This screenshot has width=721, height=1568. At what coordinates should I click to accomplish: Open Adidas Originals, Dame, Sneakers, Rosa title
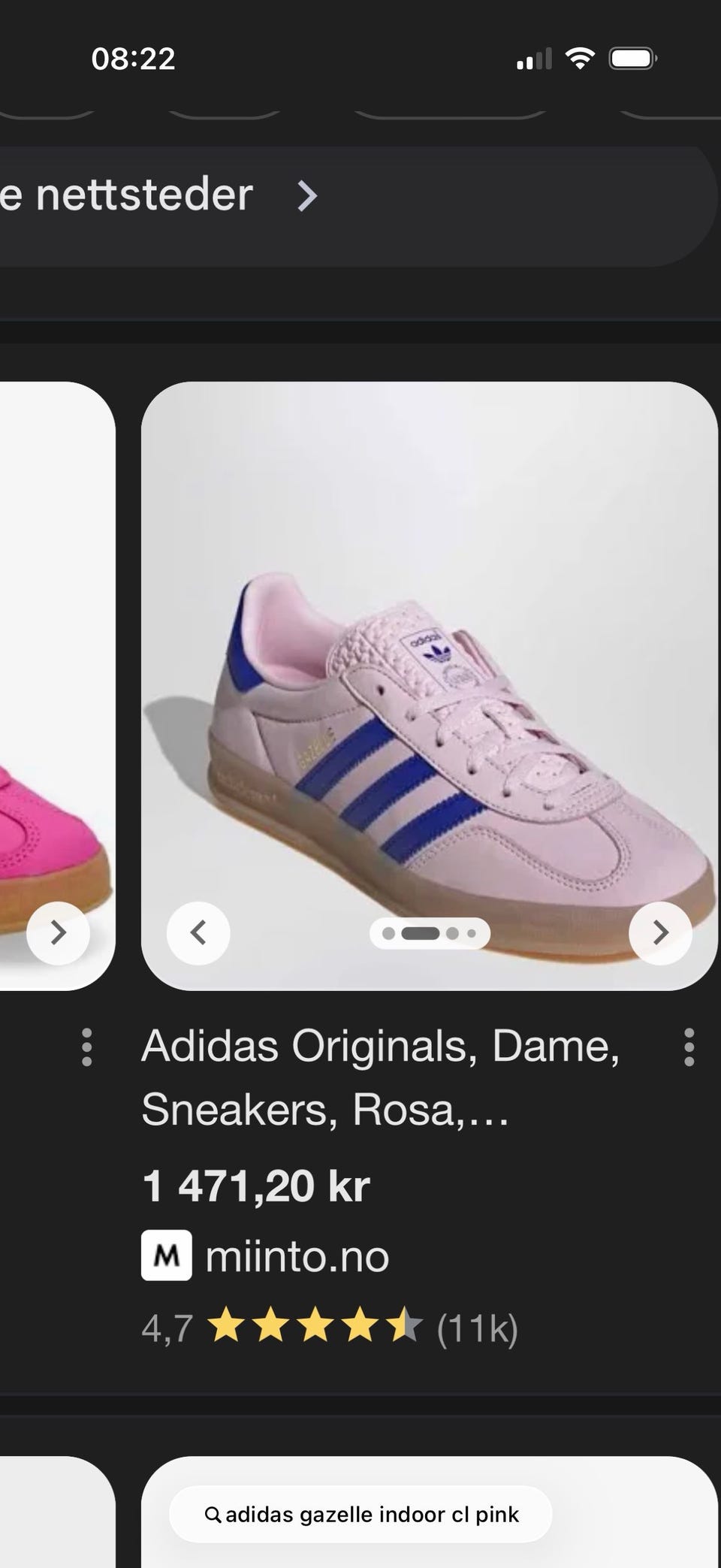click(380, 1077)
